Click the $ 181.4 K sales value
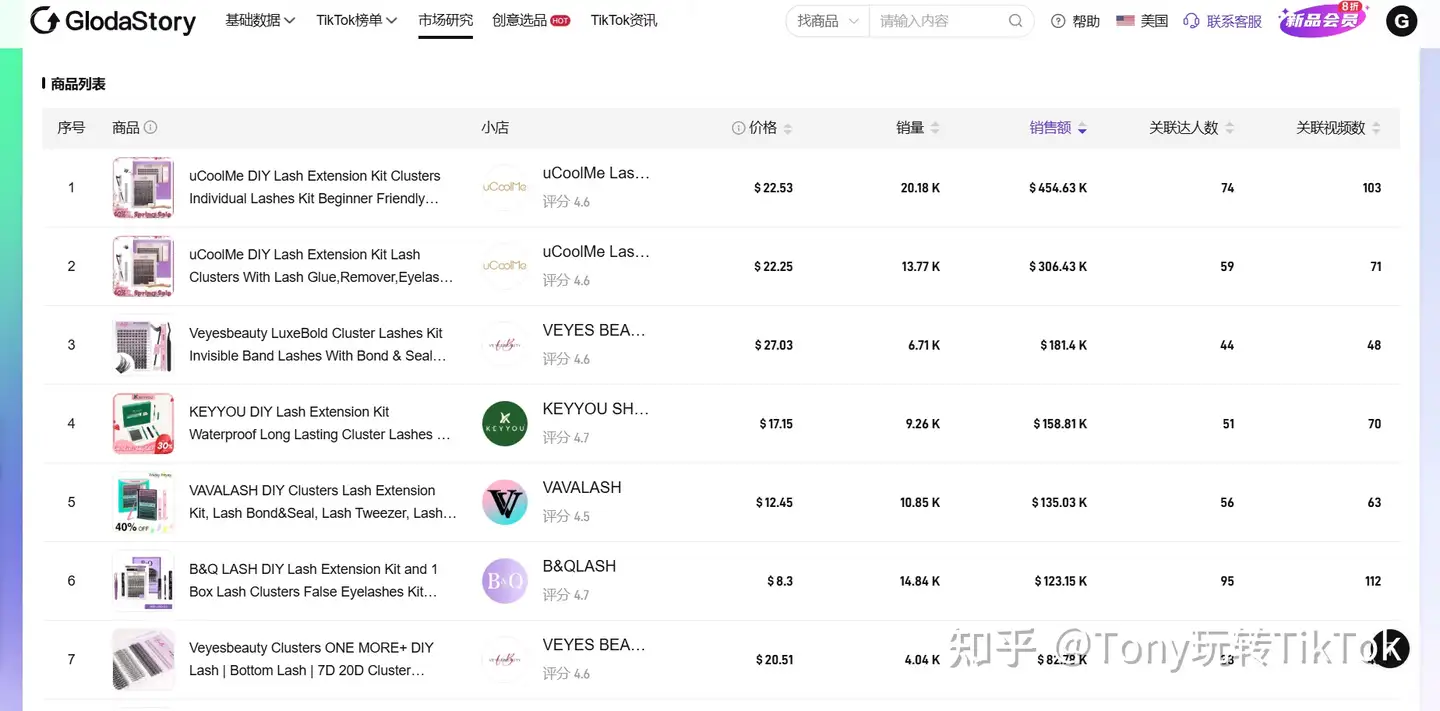The height and width of the screenshot is (711, 1440). click(1063, 346)
